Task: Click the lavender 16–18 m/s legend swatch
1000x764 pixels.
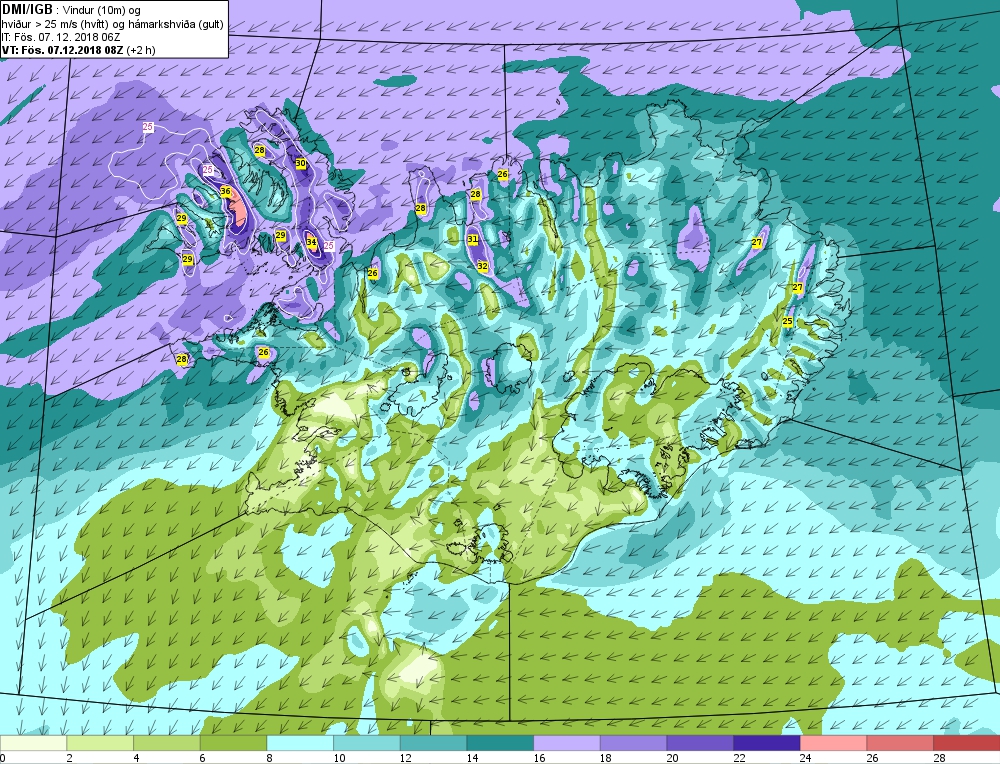Action: click(566, 743)
